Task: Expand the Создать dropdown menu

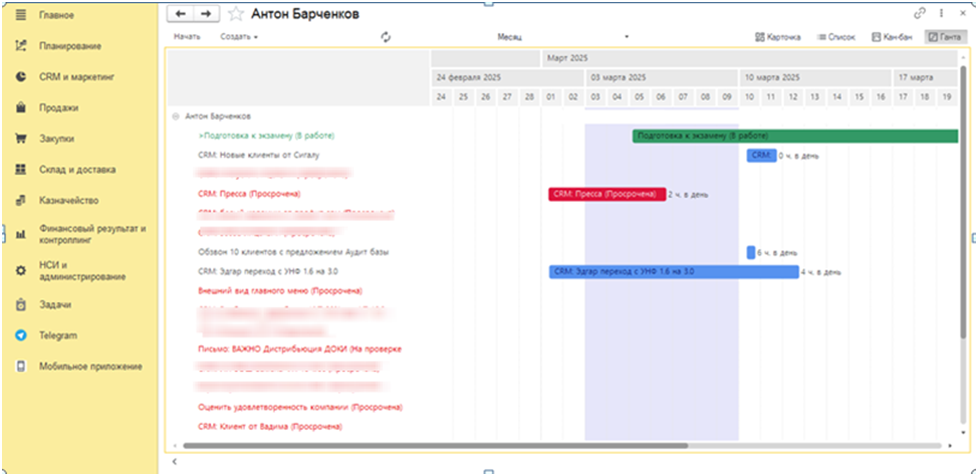Action: pyautogui.click(x=239, y=37)
